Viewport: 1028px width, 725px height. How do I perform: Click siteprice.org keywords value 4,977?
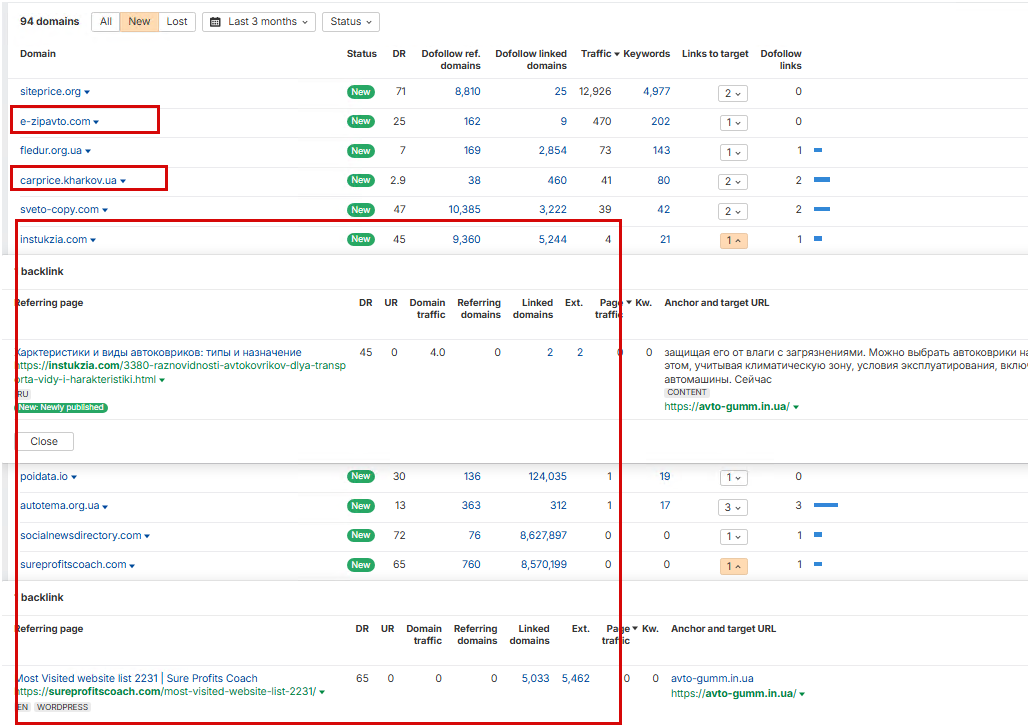(x=656, y=92)
